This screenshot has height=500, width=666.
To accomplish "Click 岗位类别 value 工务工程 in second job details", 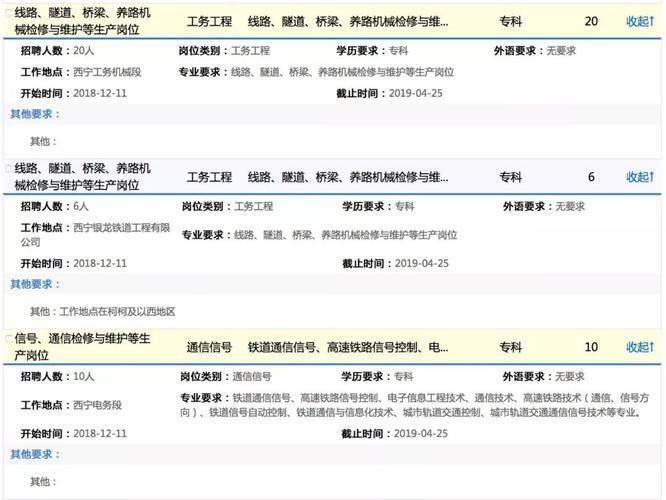I will [x=254, y=206].
